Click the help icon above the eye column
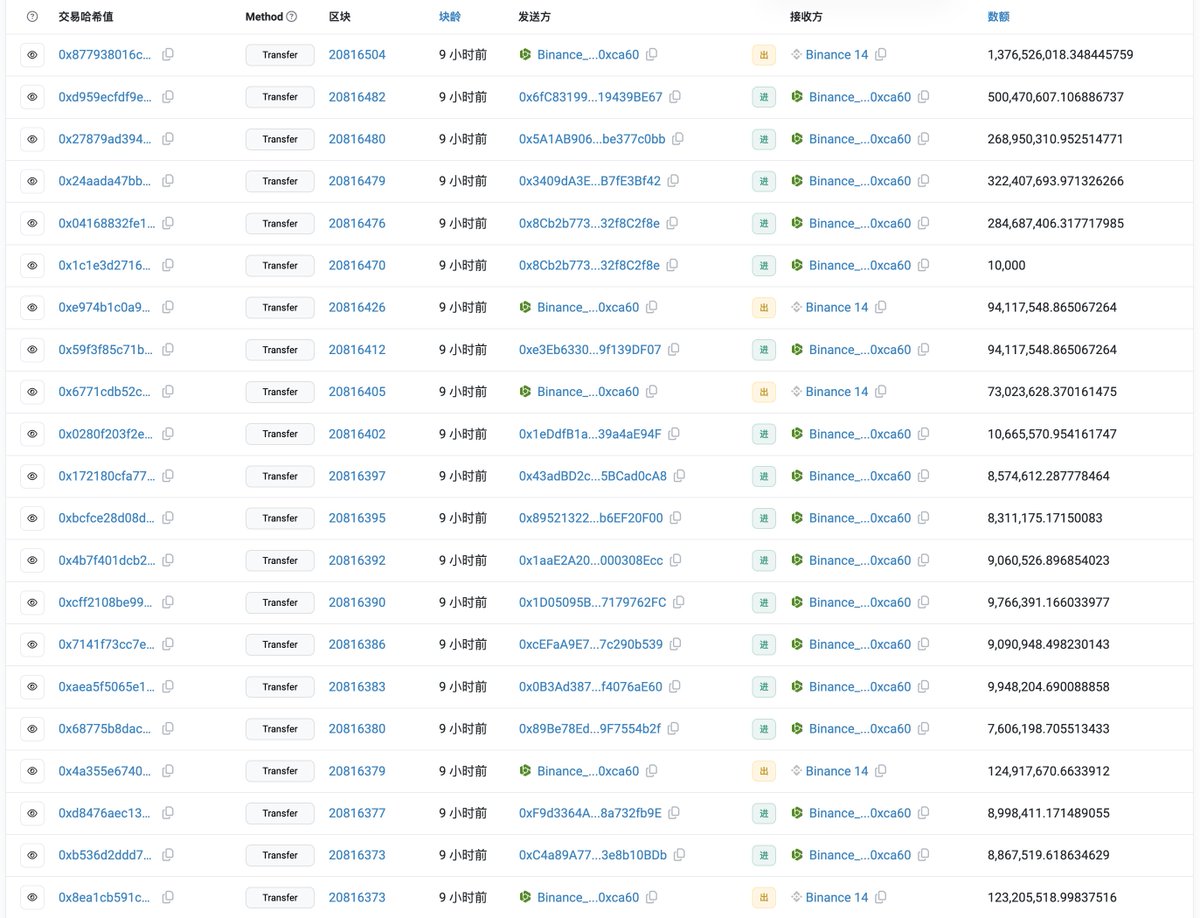1200x918 pixels. [x=32, y=17]
